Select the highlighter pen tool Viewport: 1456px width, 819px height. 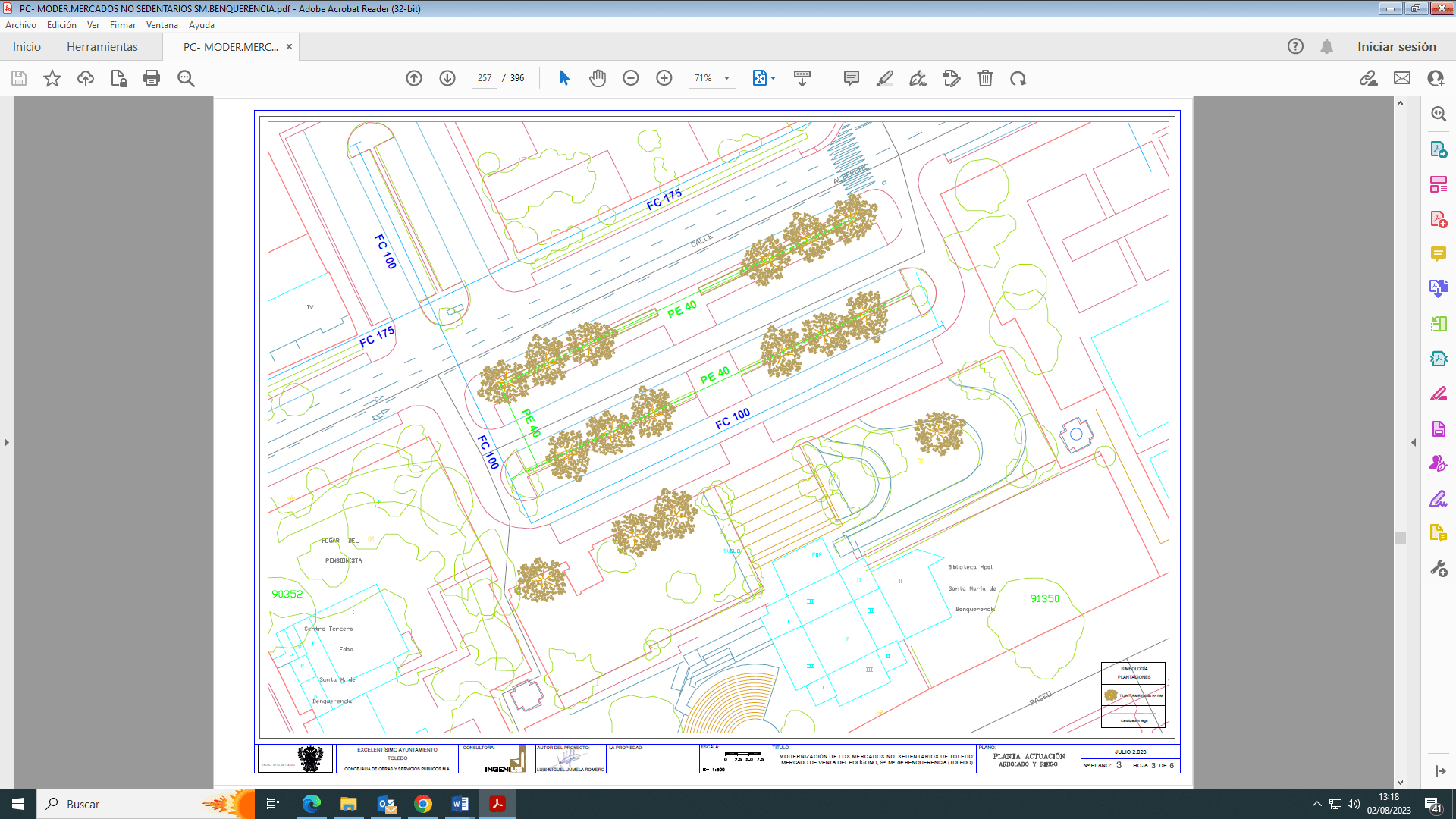coord(885,78)
